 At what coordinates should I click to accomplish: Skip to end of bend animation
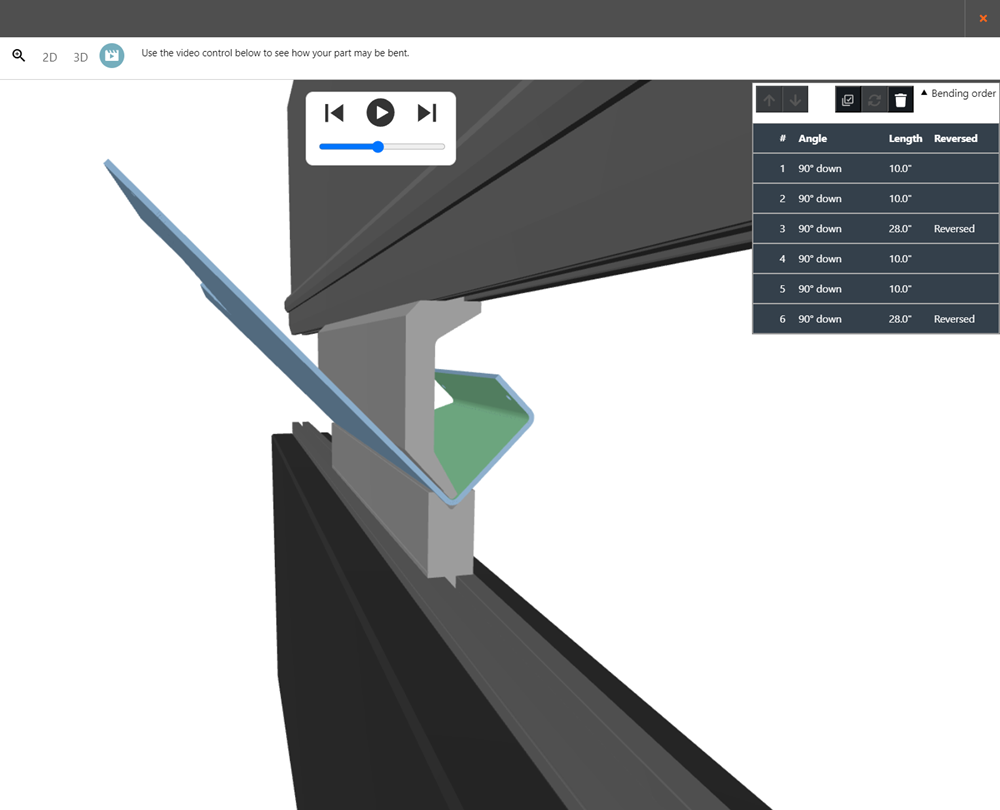click(427, 113)
